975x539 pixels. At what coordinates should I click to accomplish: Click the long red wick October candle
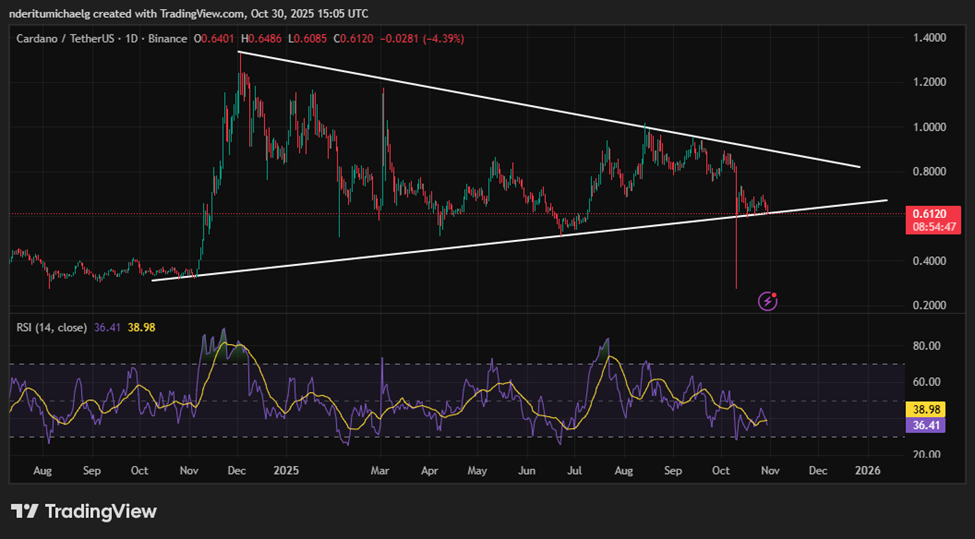click(x=736, y=250)
